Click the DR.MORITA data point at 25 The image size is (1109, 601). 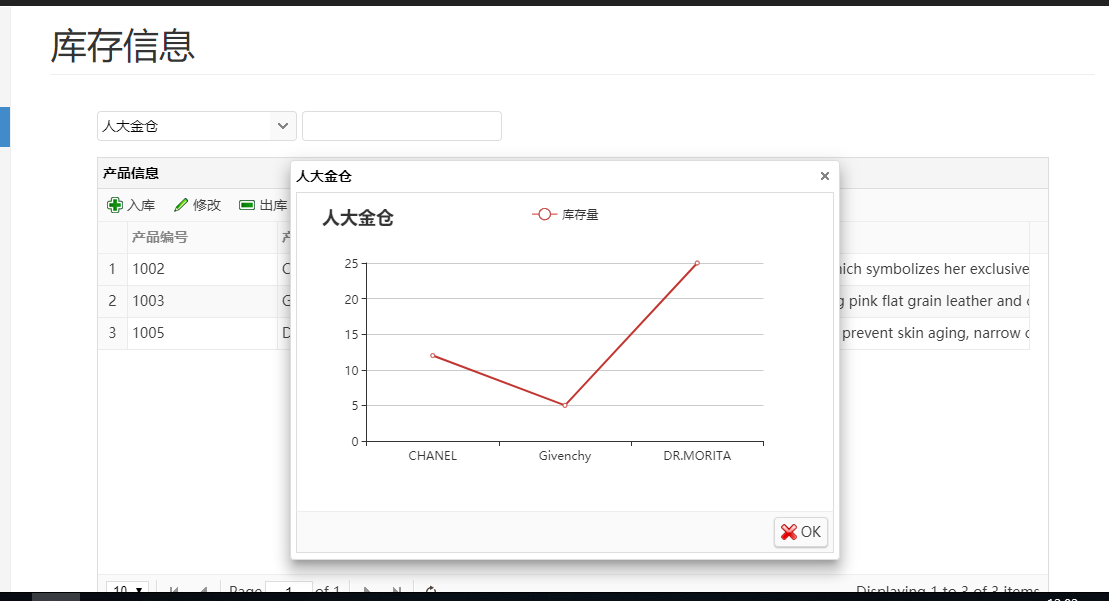pos(697,263)
